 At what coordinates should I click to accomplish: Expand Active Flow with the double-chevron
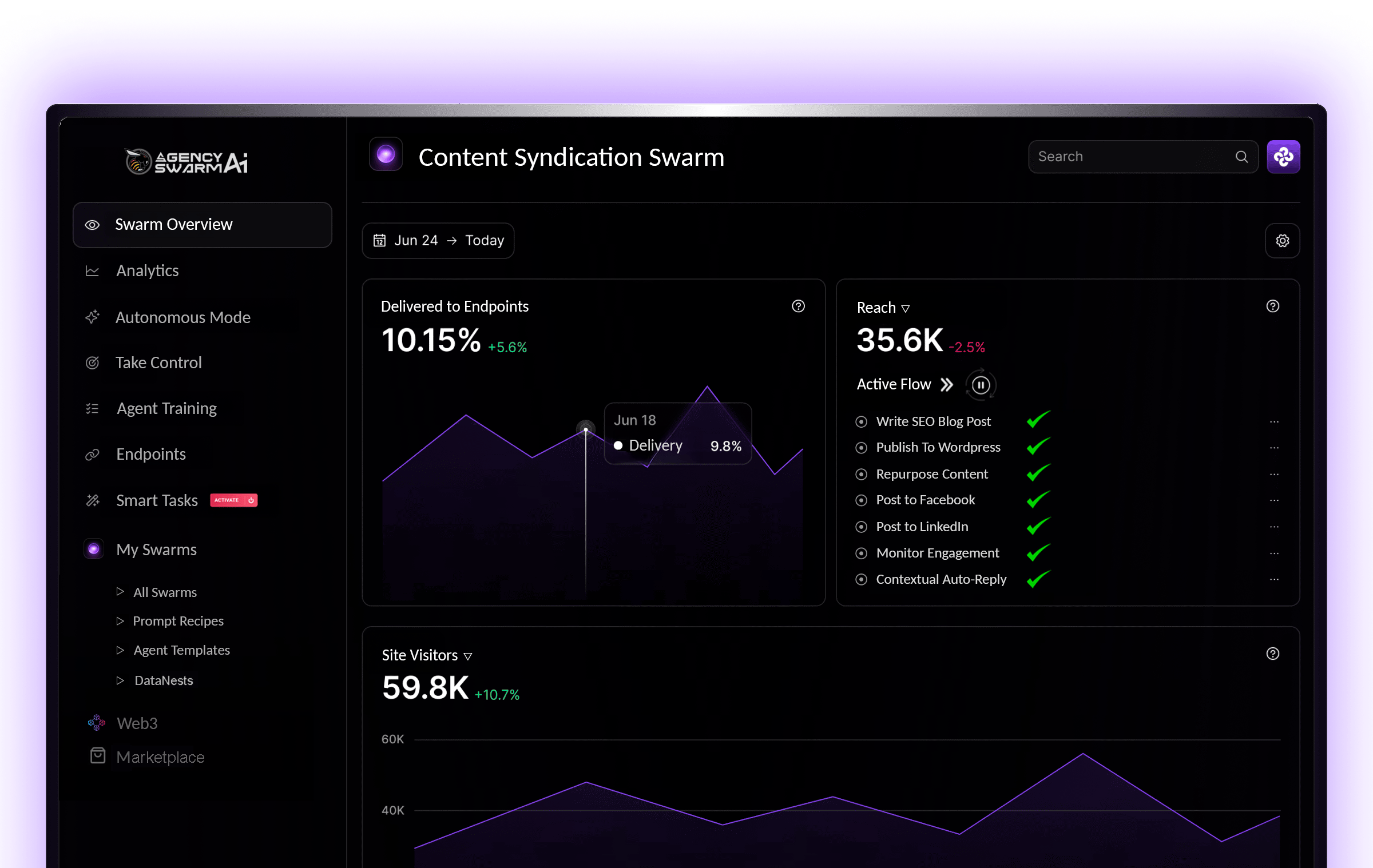pos(947,384)
